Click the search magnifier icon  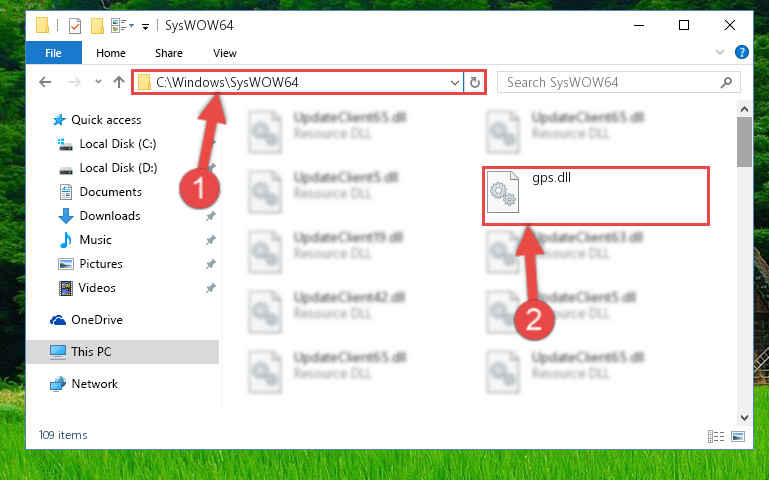click(x=726, y=82)
